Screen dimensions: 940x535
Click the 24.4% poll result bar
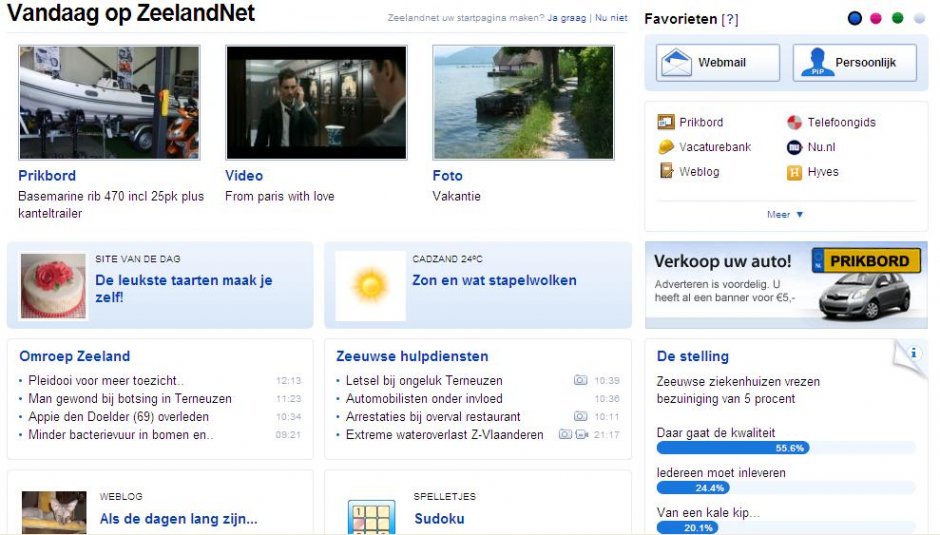pos(692,488)
